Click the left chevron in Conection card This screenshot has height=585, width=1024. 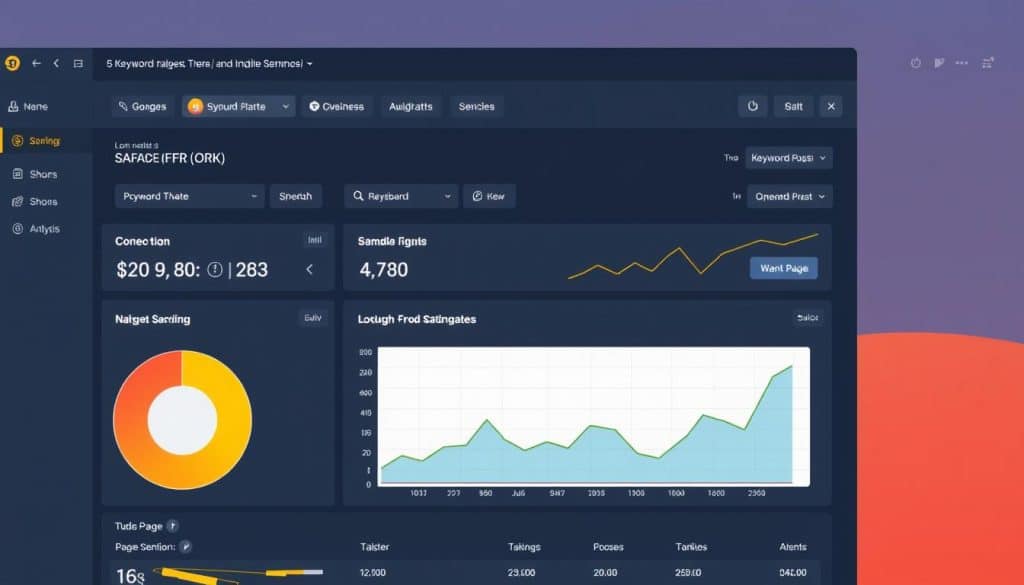pyautogui.click(x=310, y=270)
